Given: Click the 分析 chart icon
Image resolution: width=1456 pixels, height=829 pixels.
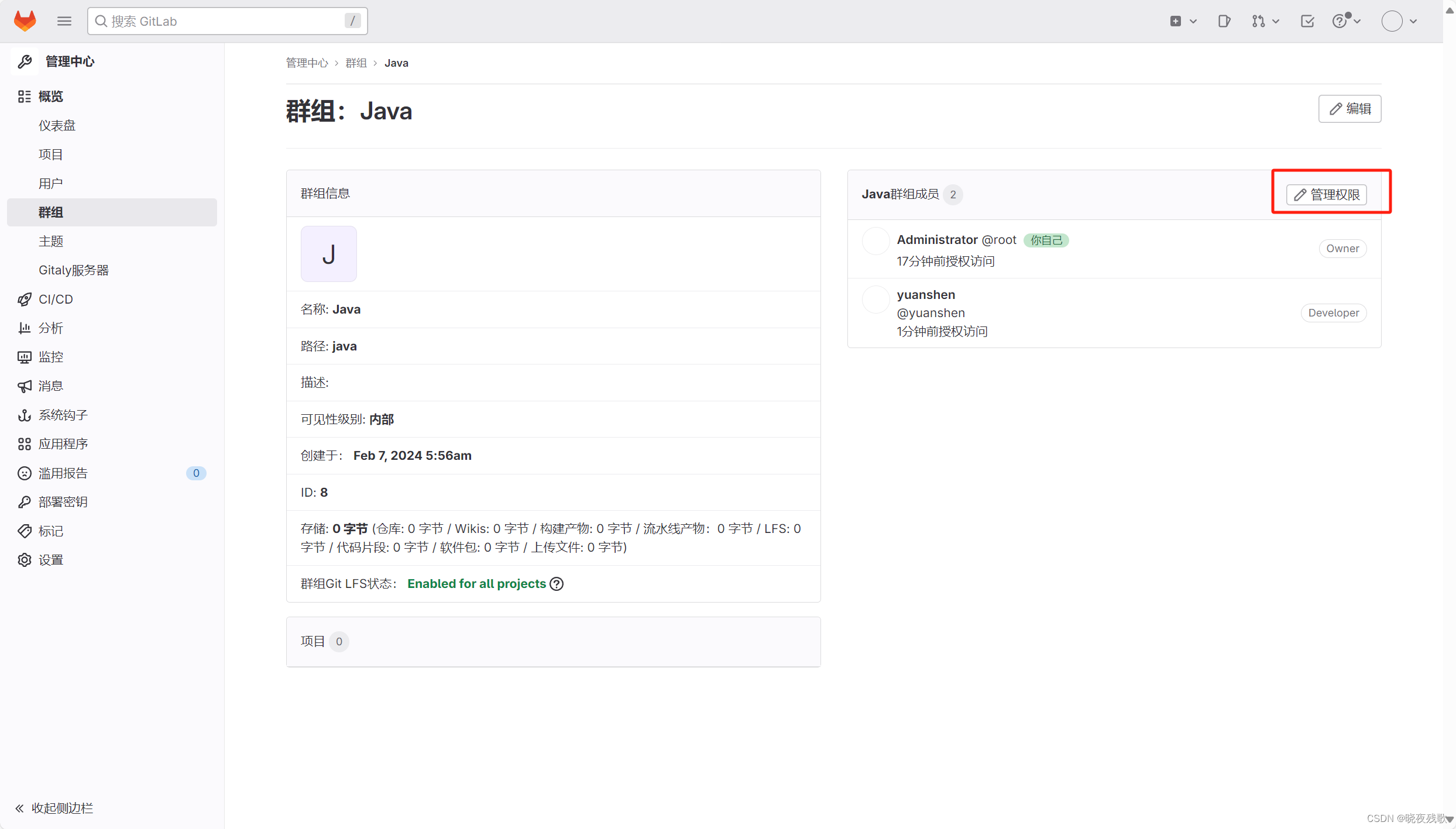Looking at the screenshot, I should point(24,328).
